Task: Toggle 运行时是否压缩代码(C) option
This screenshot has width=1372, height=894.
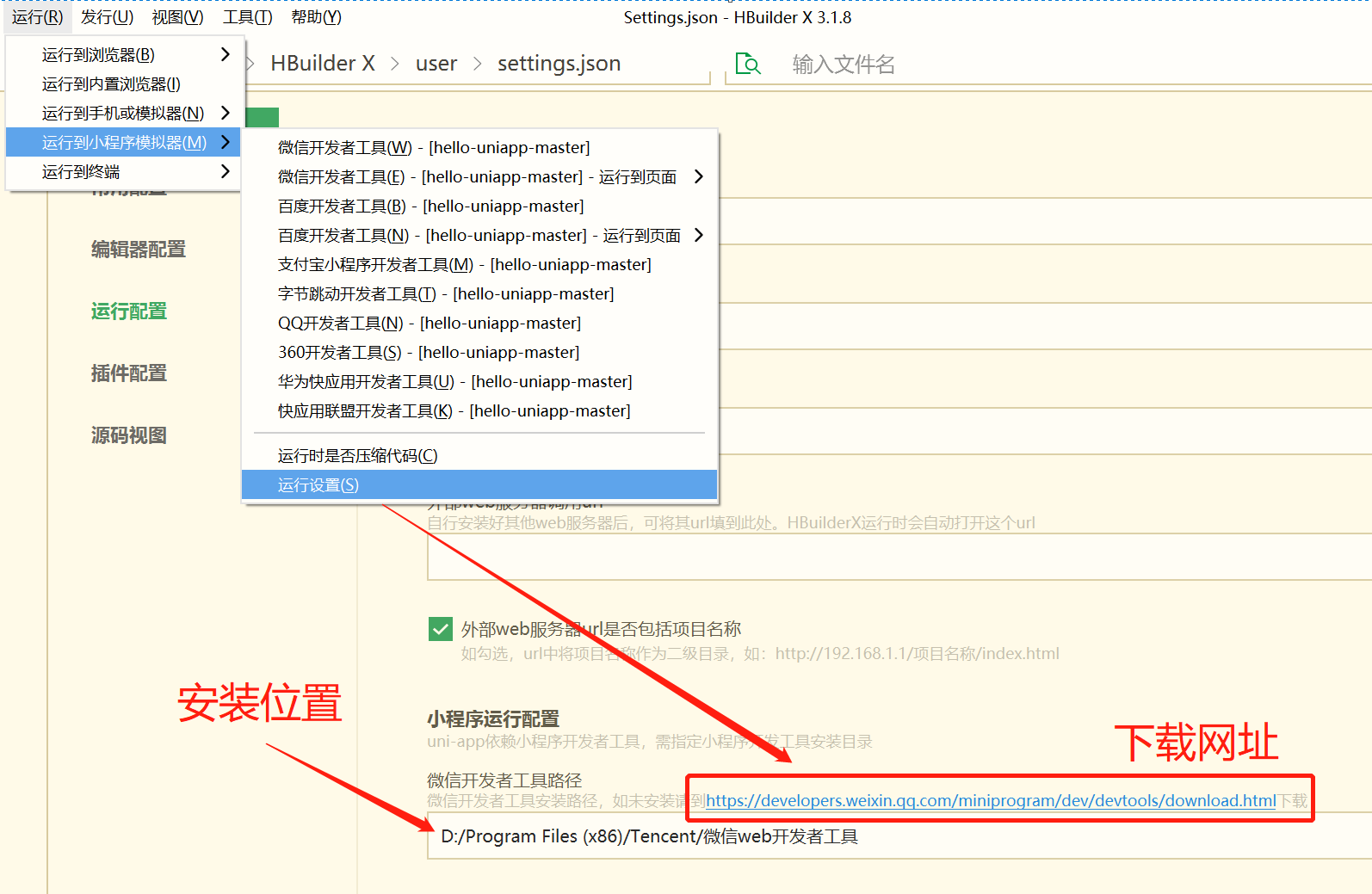Action: (x=479, y=456)
